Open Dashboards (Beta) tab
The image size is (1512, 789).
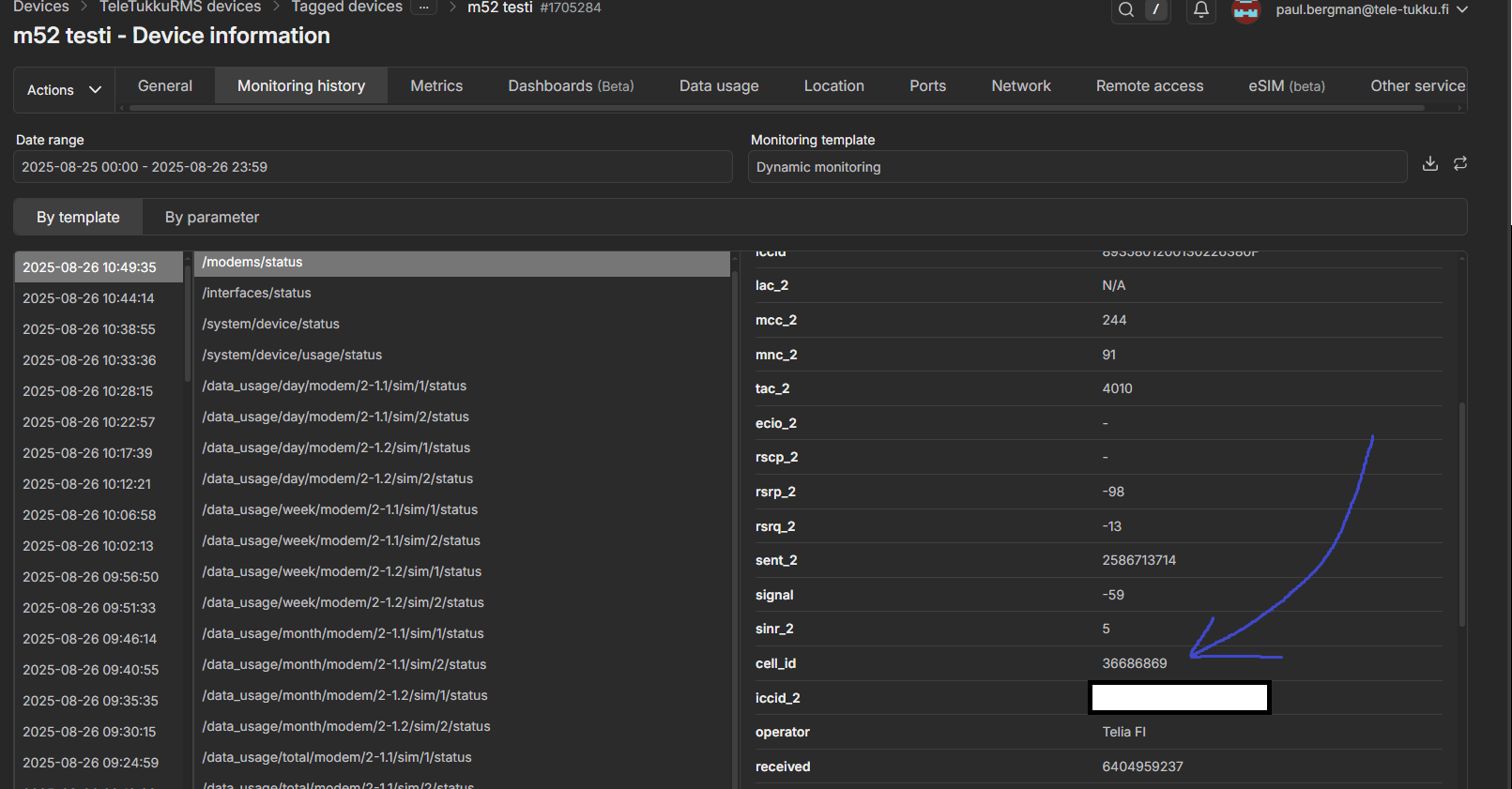coord(571,85)
